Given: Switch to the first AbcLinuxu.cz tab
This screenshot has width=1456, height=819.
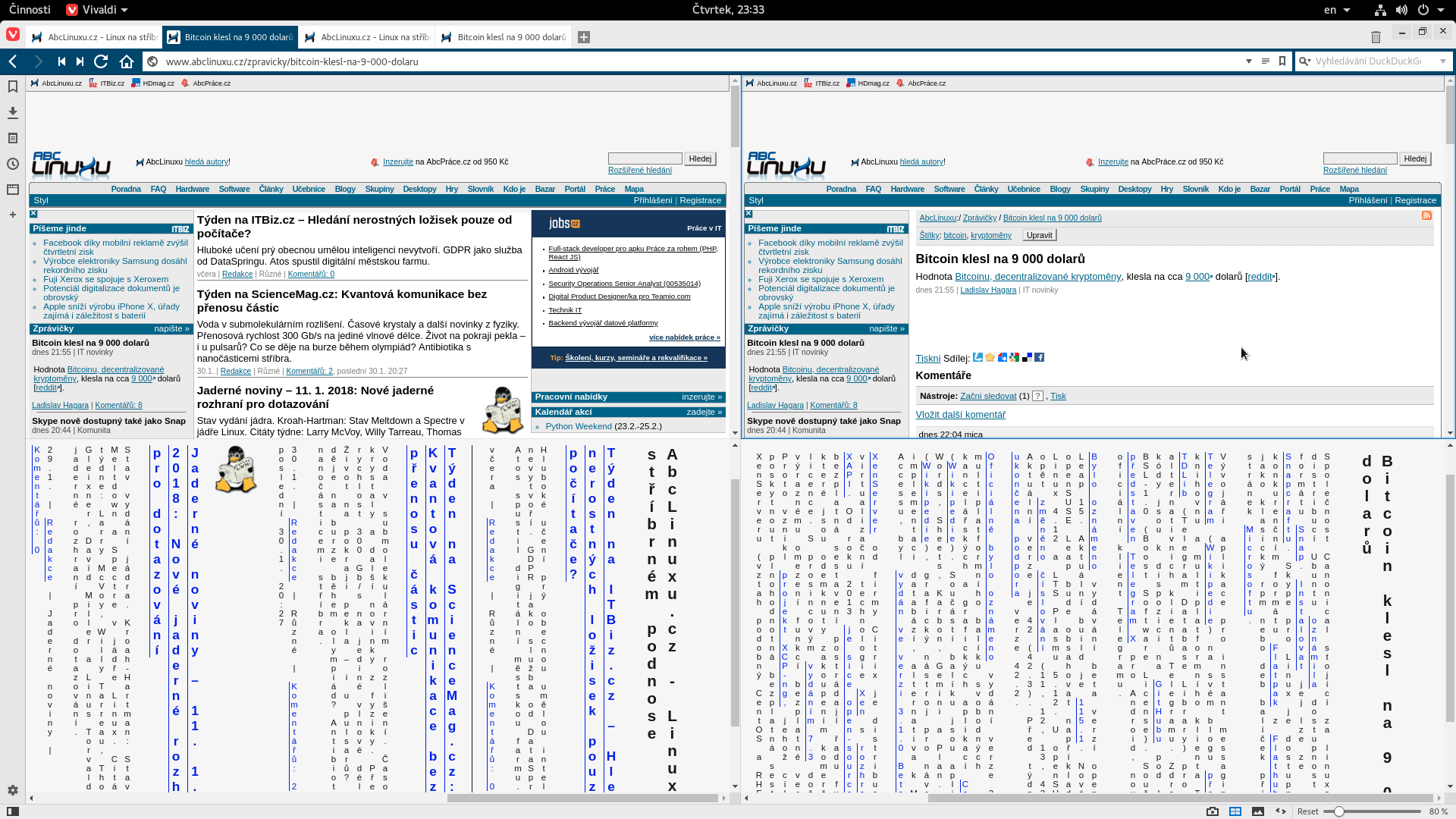Looking at the screenshot, I should pyautogui.click(x=94, y=37).
